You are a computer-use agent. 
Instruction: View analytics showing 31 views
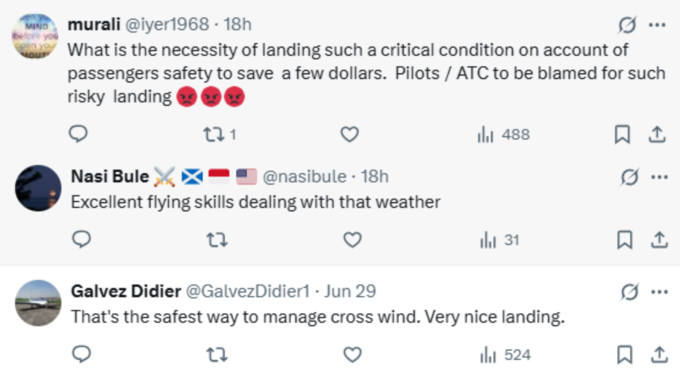pos(500,240)
